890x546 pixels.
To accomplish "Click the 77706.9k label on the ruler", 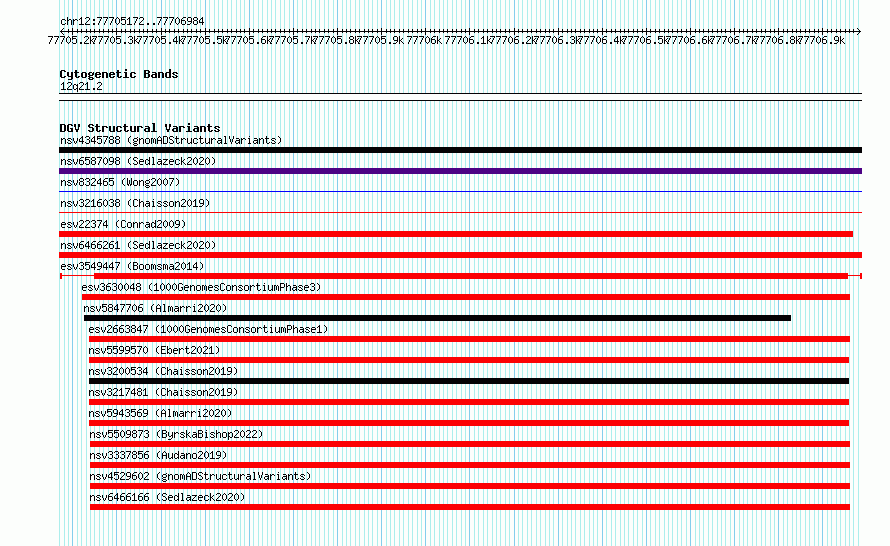I will pyautogui.click(x=822, y=40).
